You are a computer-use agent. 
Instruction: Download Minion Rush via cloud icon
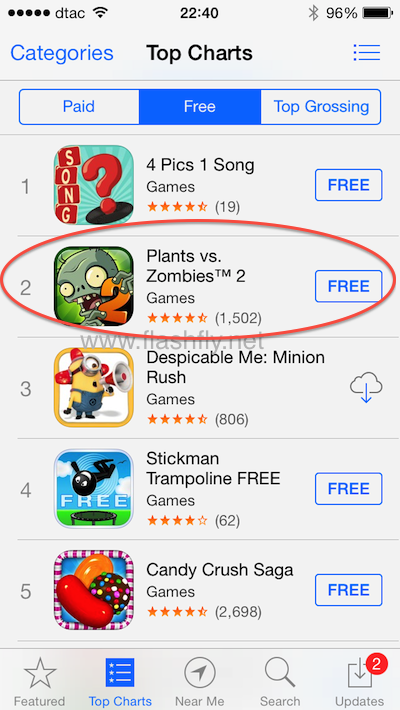coord(366,387)
